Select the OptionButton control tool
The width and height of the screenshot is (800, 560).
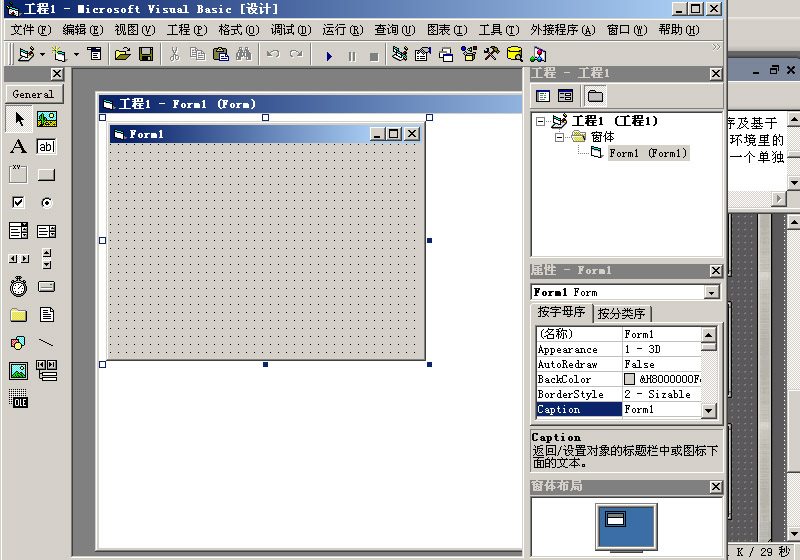tap(46, 202)
